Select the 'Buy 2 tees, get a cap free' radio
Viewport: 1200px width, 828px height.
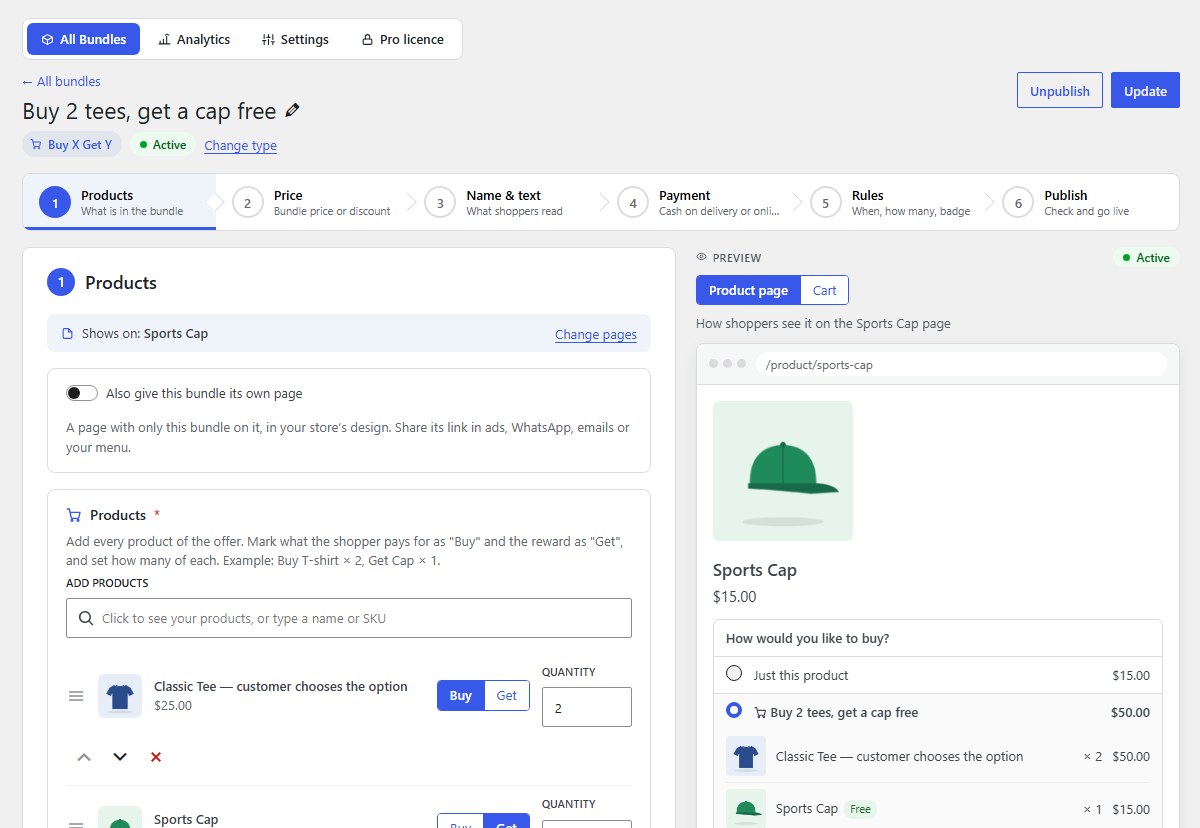[x=734, y=711]
